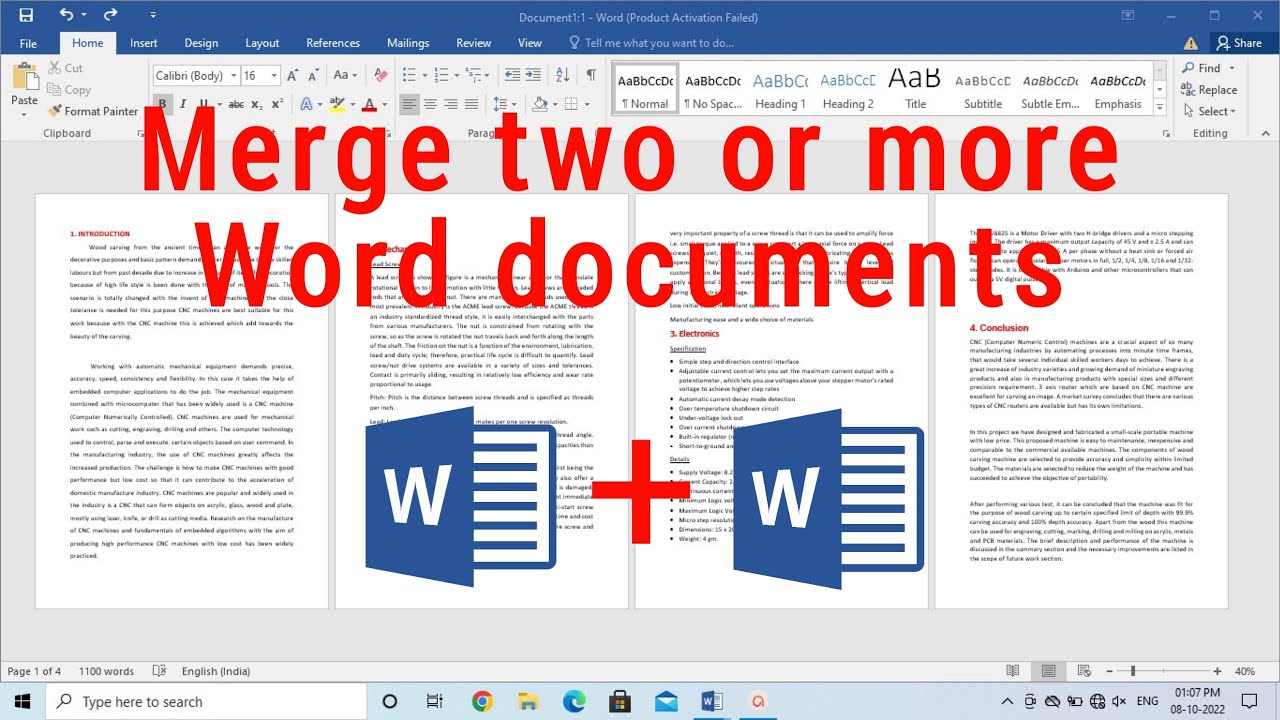Open Microsoft Edge from the taskbar
This screenshot has width=1280, height=720.
(574, 701)
